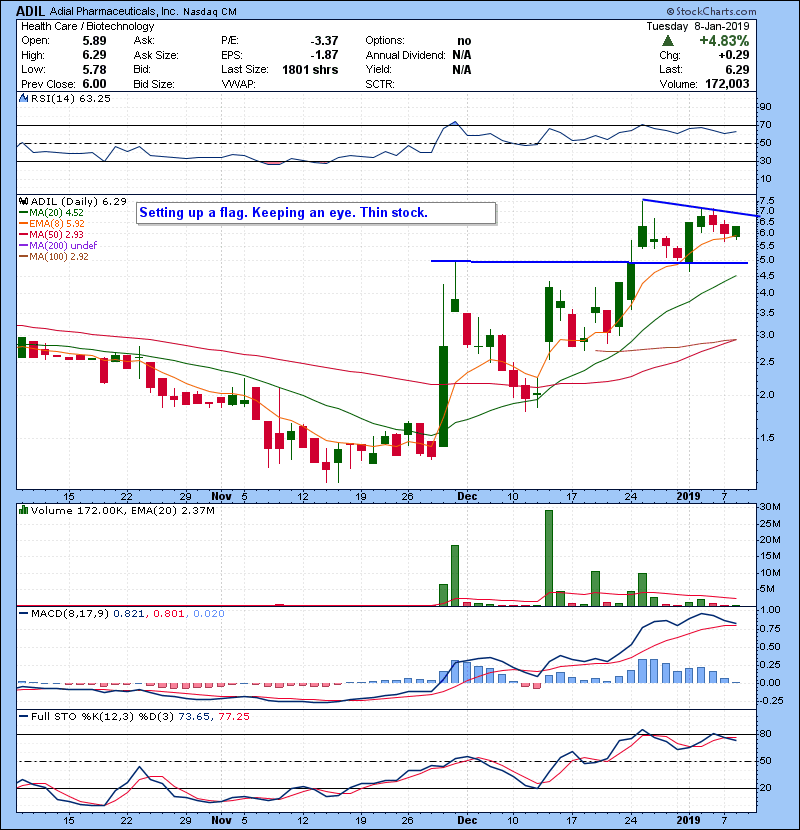
Task: Click the Bid Size: field label
Action: 154,84
